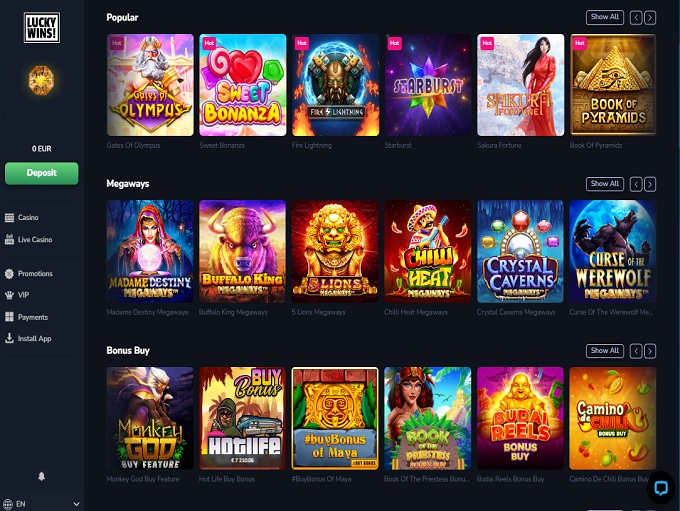Show All Popular games

coord(605,17)
